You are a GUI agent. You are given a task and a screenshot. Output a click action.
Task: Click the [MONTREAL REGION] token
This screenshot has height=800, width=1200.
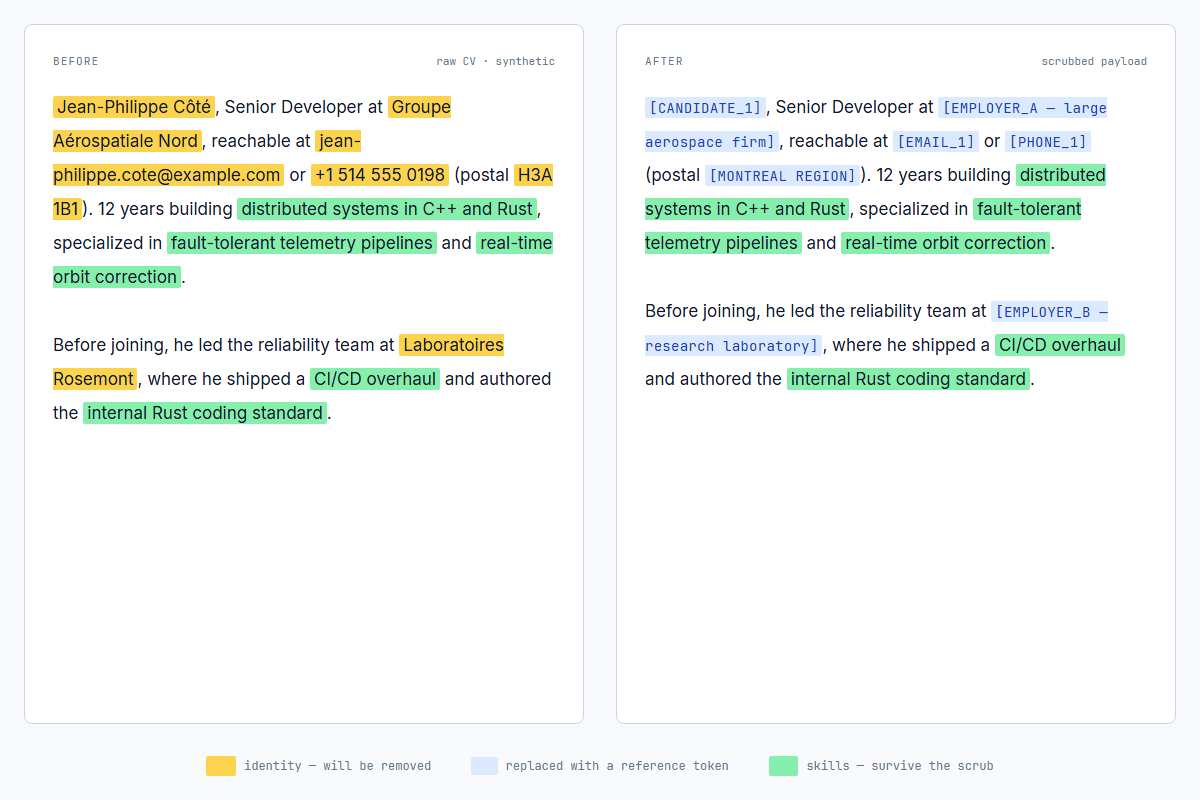[x=782, y=175]
